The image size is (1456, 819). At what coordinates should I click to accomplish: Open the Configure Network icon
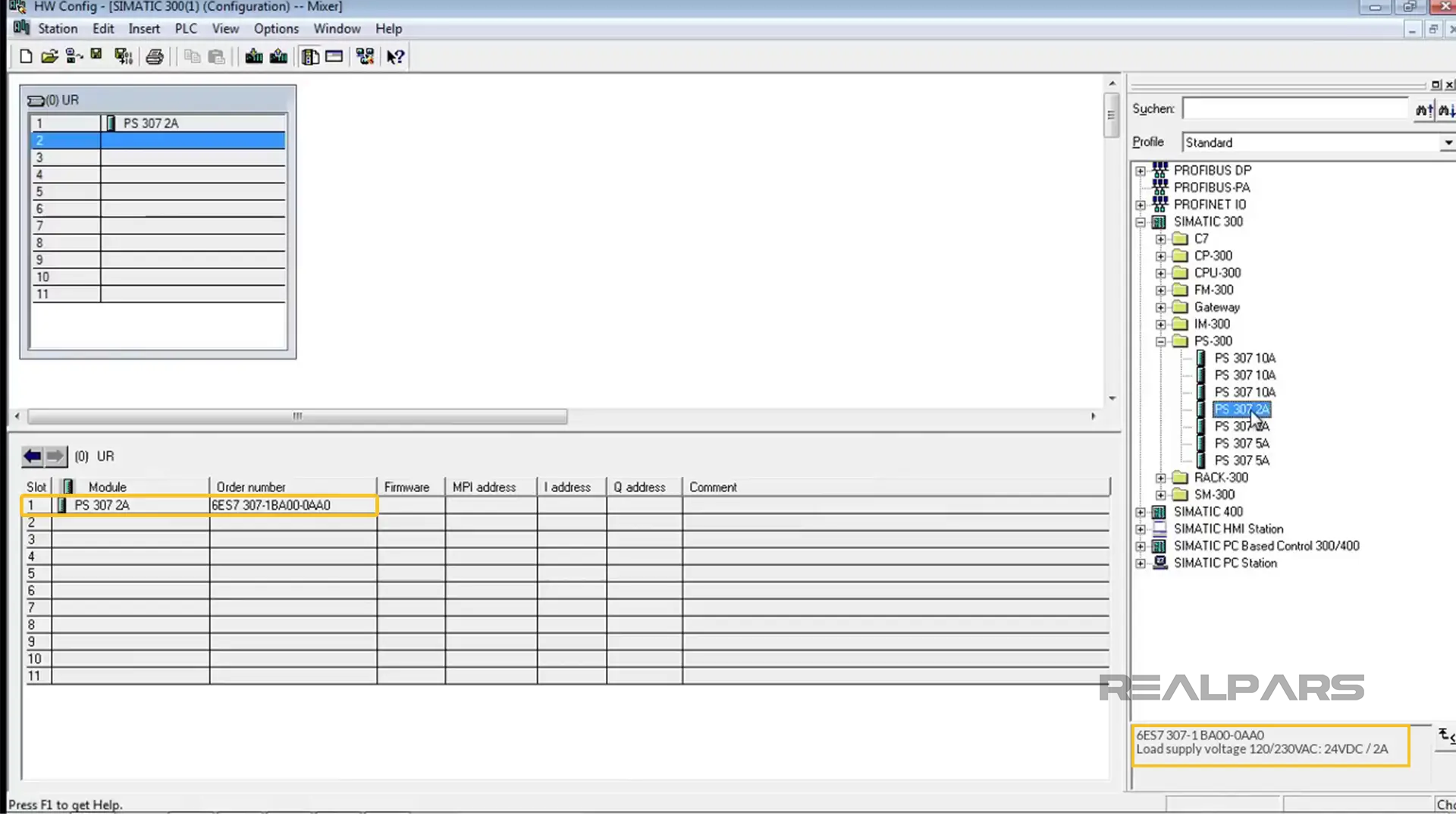[365, 55]
